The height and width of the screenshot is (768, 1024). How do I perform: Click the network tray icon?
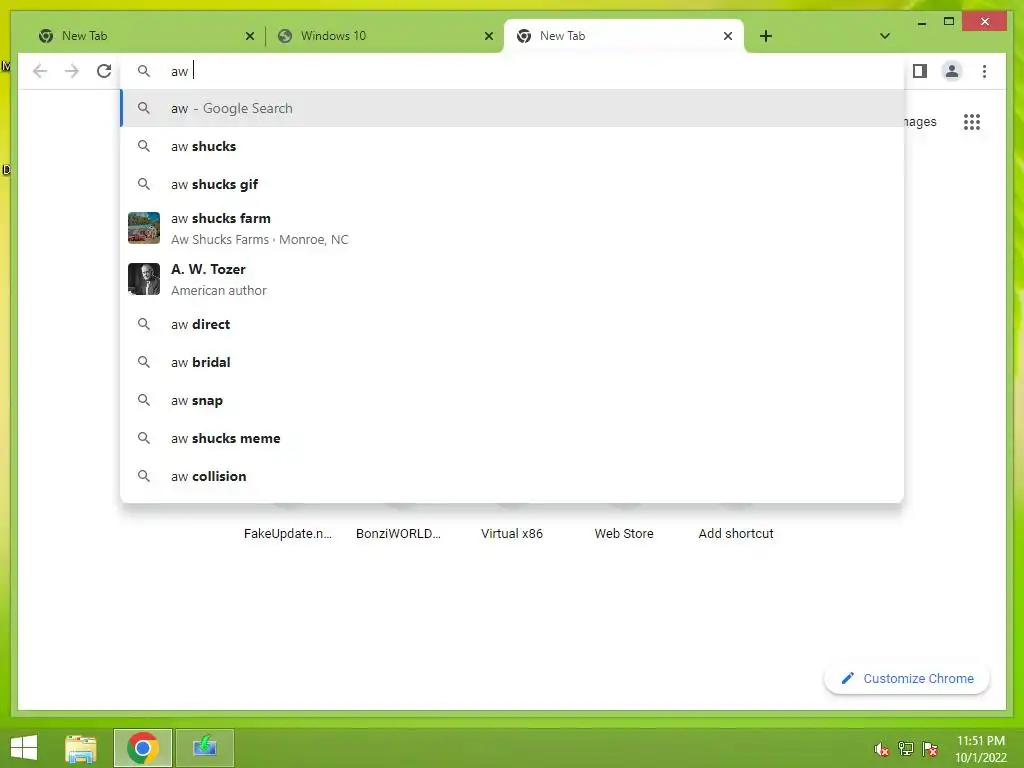[906, 749]
